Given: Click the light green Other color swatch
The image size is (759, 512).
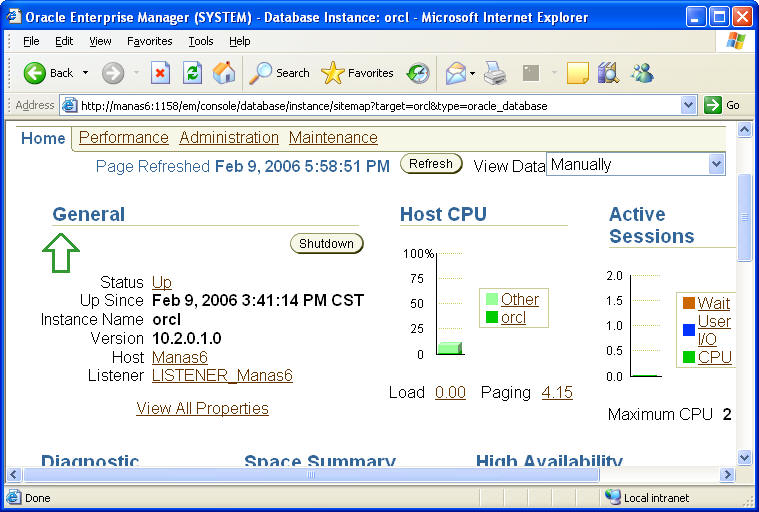Looking at the screenshot, I should tap(492, 299).
